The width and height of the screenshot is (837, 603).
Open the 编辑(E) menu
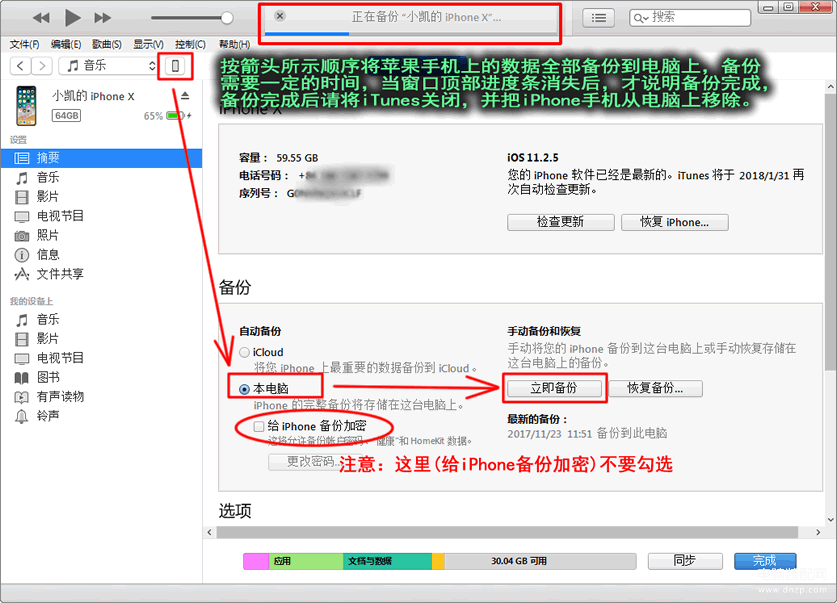coord(66,44)
